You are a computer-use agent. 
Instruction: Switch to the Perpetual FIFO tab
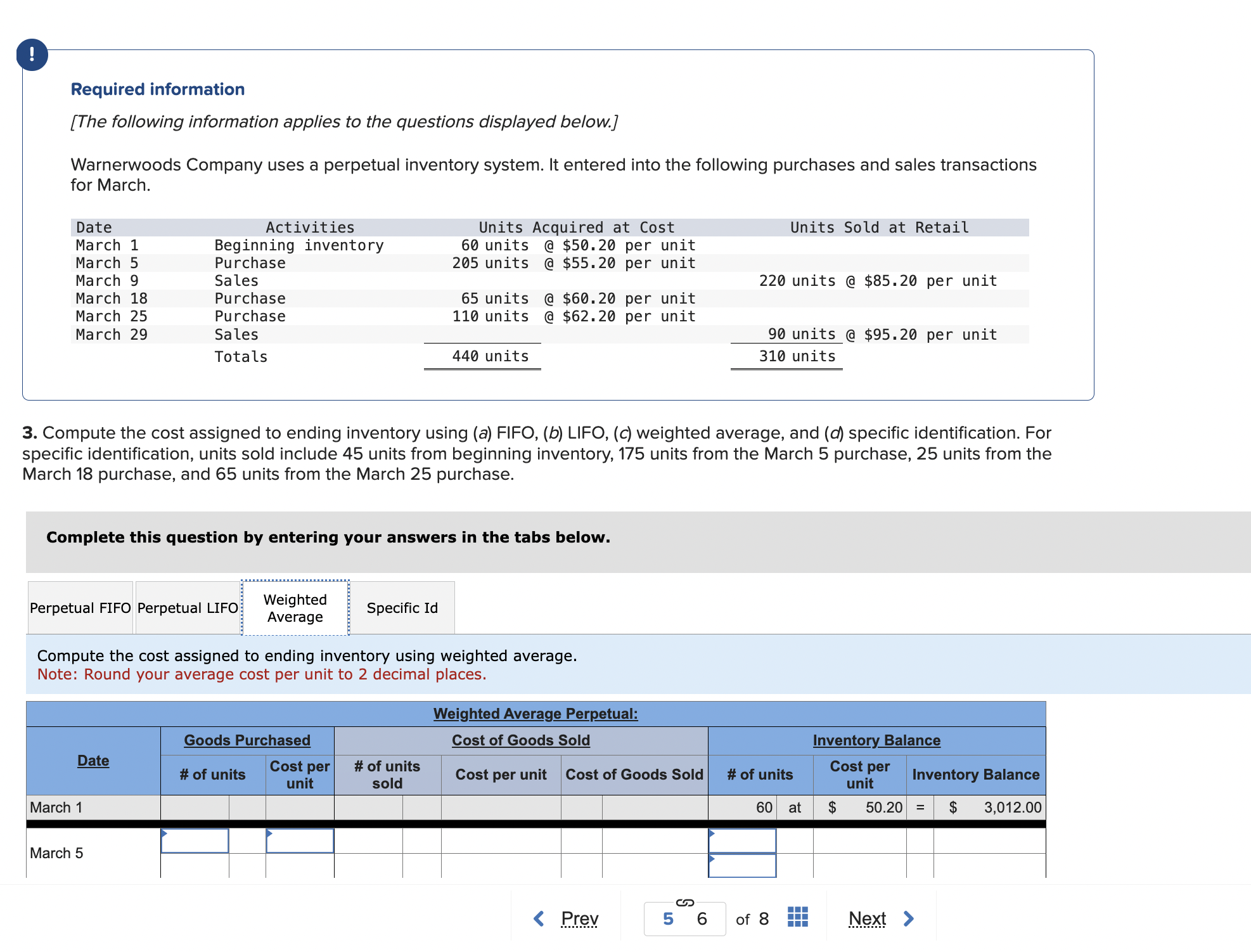80,607
